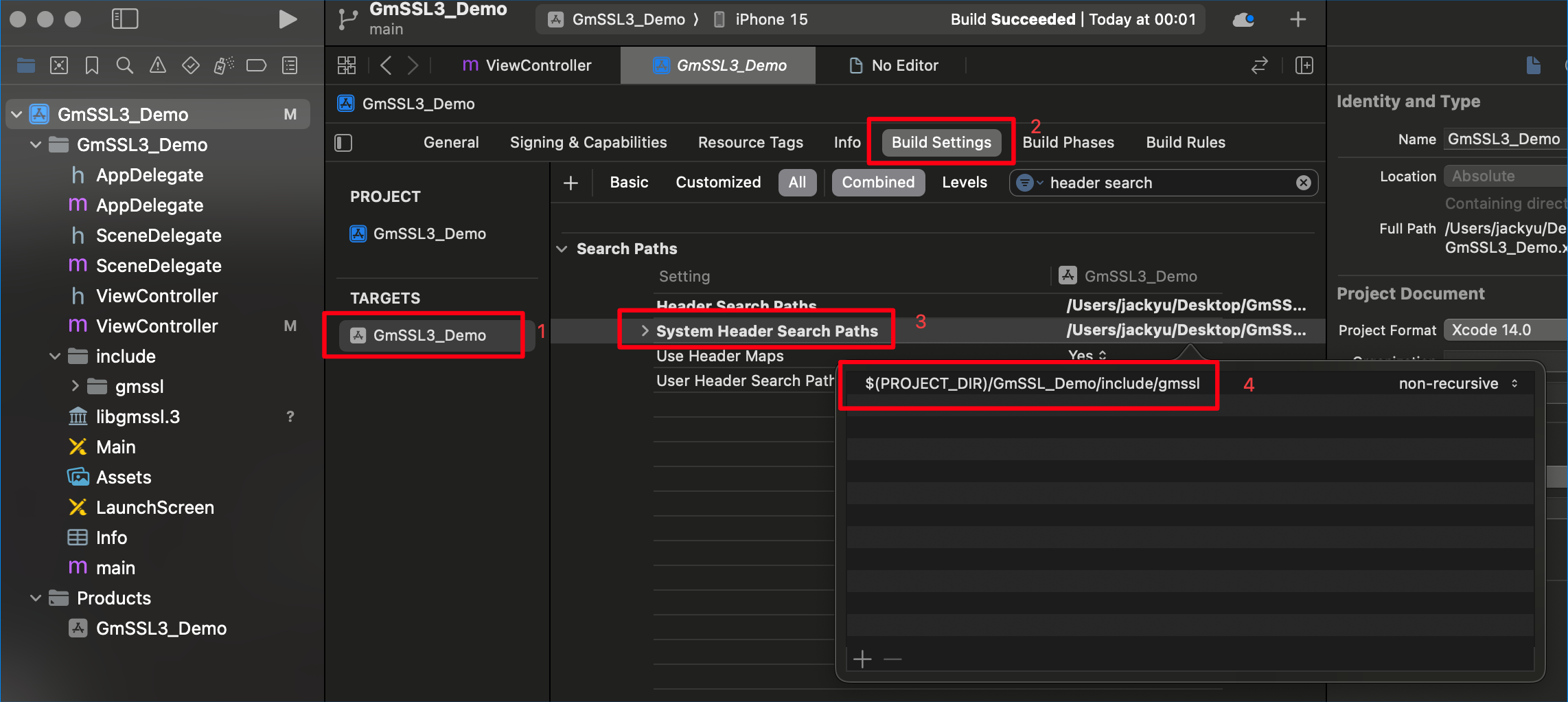Show the File inspector icon
The image size is (1568, 702).
(1533, 65)
